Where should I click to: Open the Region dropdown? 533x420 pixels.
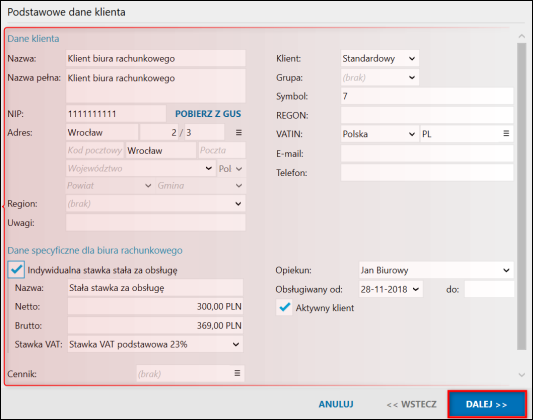pyautogui.click(x=238, y=204)
